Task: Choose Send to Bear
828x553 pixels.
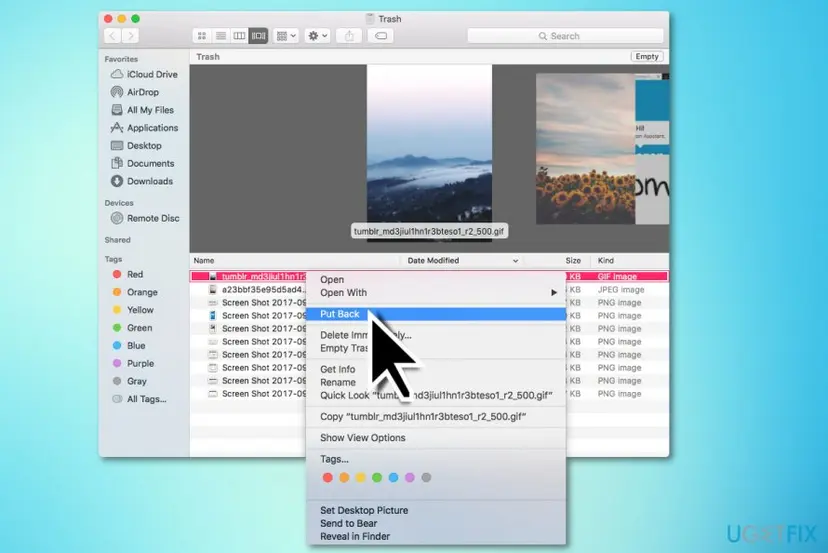Action: click(436, 523)
